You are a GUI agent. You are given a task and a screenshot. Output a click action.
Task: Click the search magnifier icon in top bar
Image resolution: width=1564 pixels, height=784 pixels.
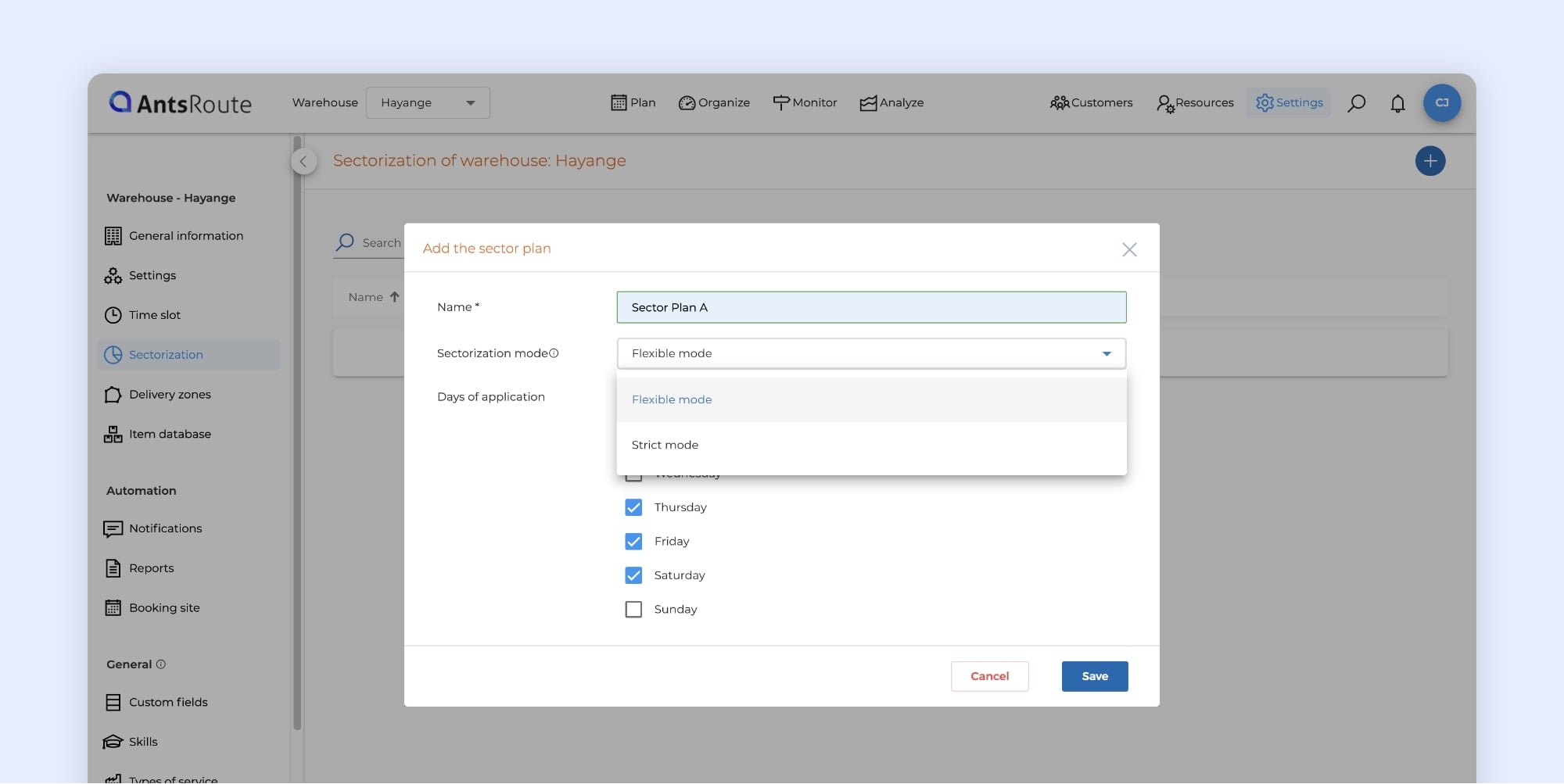click(1356, 103)
